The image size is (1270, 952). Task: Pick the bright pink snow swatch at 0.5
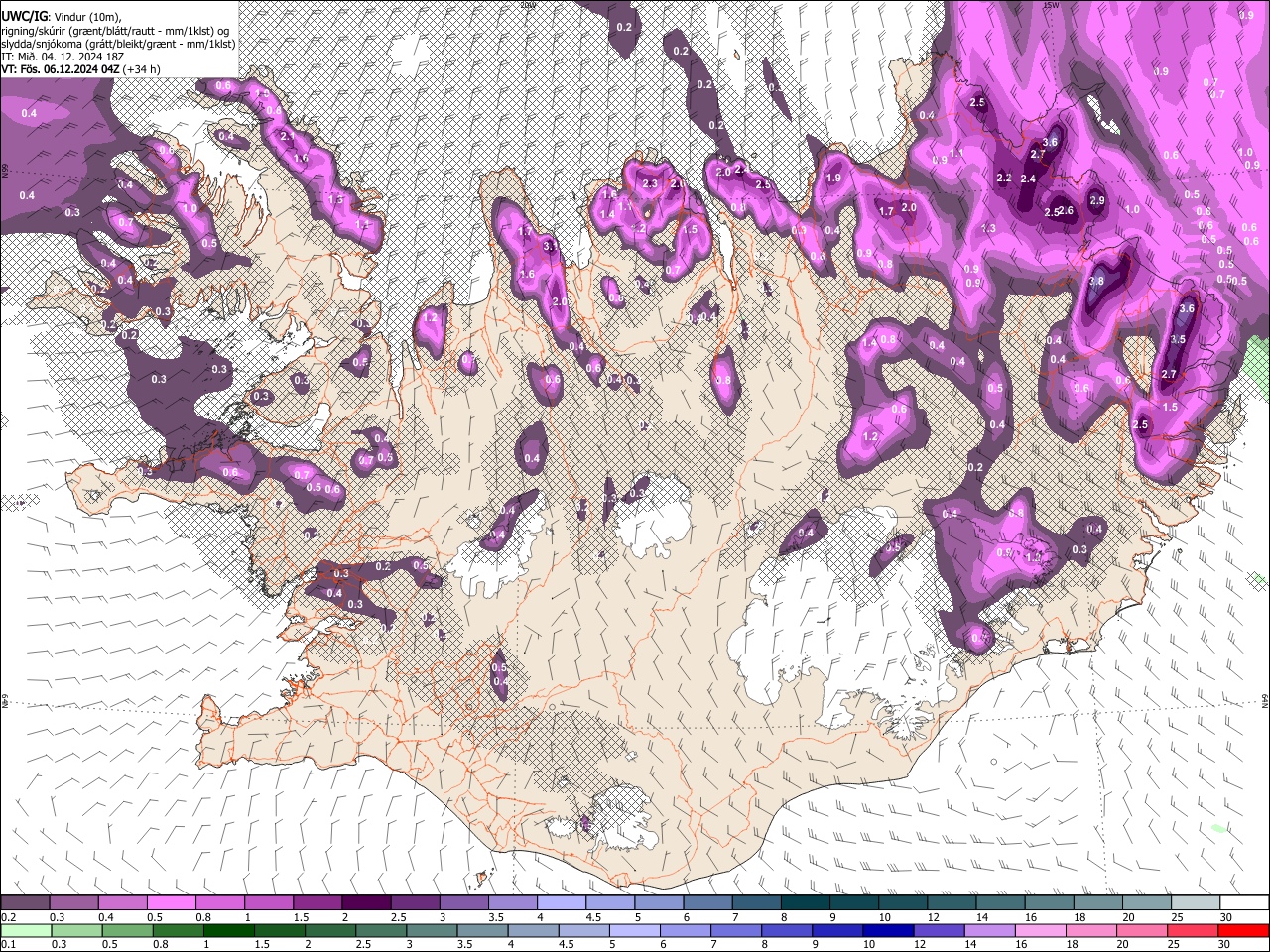(x=171, y=903)
